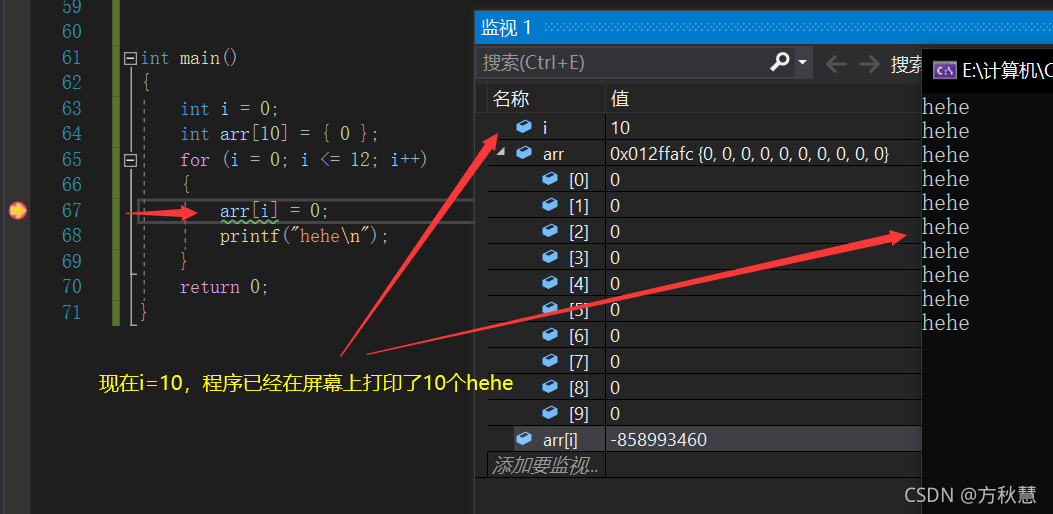Click the 名称 column header
1053x514 pixels.
coord(511,99)
